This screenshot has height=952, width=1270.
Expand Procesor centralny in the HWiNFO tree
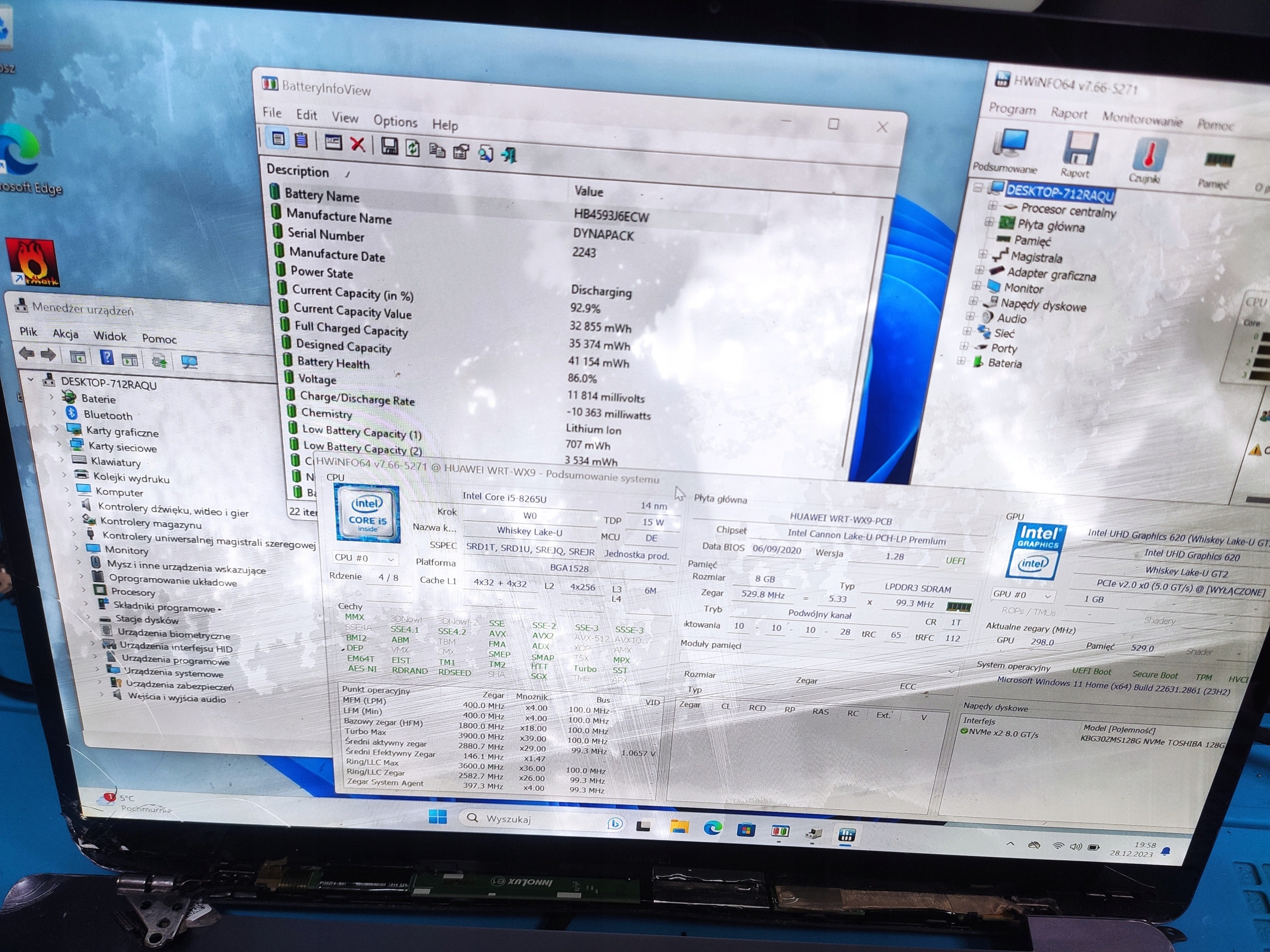coord(992,205)
